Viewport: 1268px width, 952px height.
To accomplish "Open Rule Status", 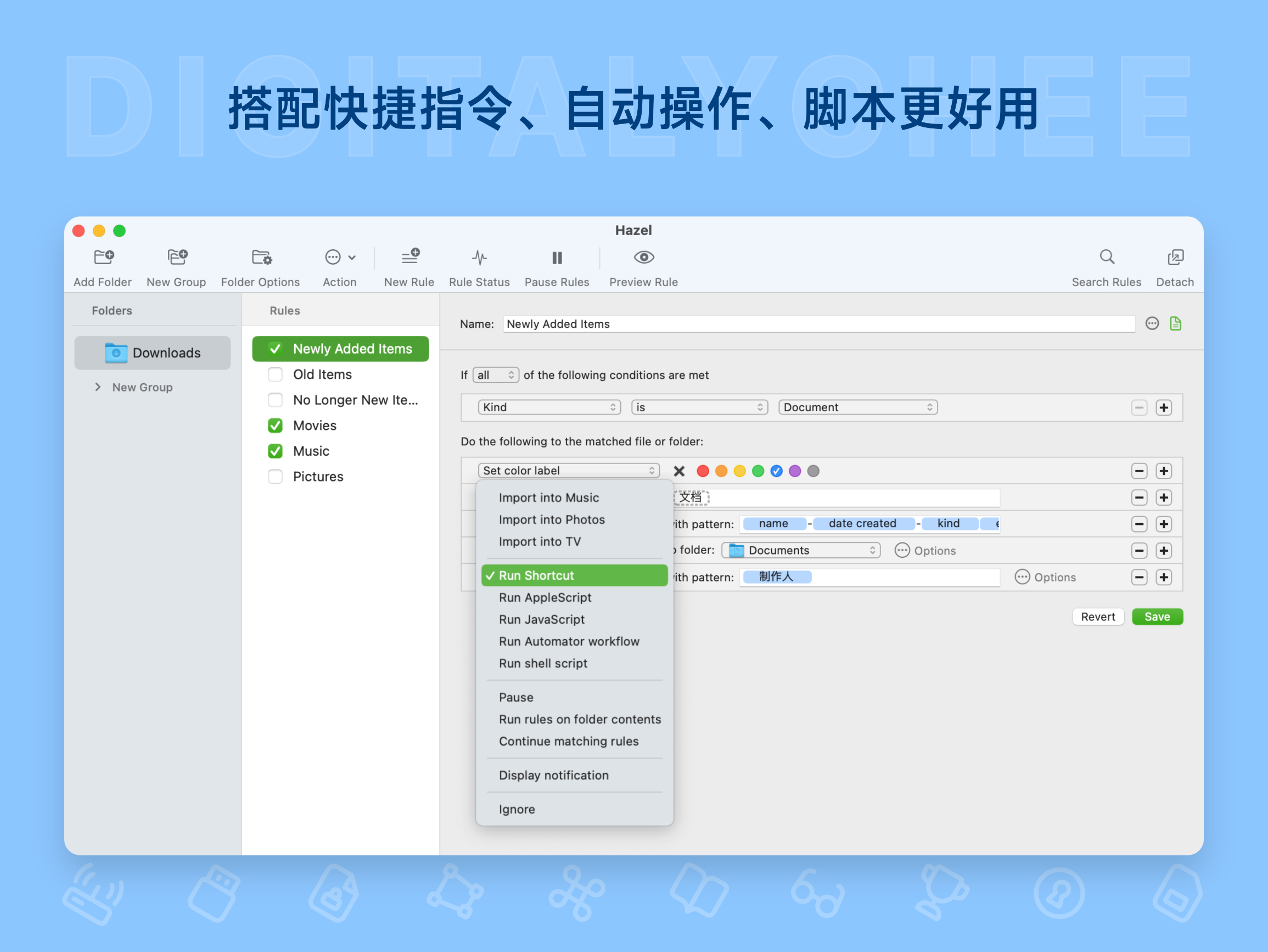I will 479,257.
